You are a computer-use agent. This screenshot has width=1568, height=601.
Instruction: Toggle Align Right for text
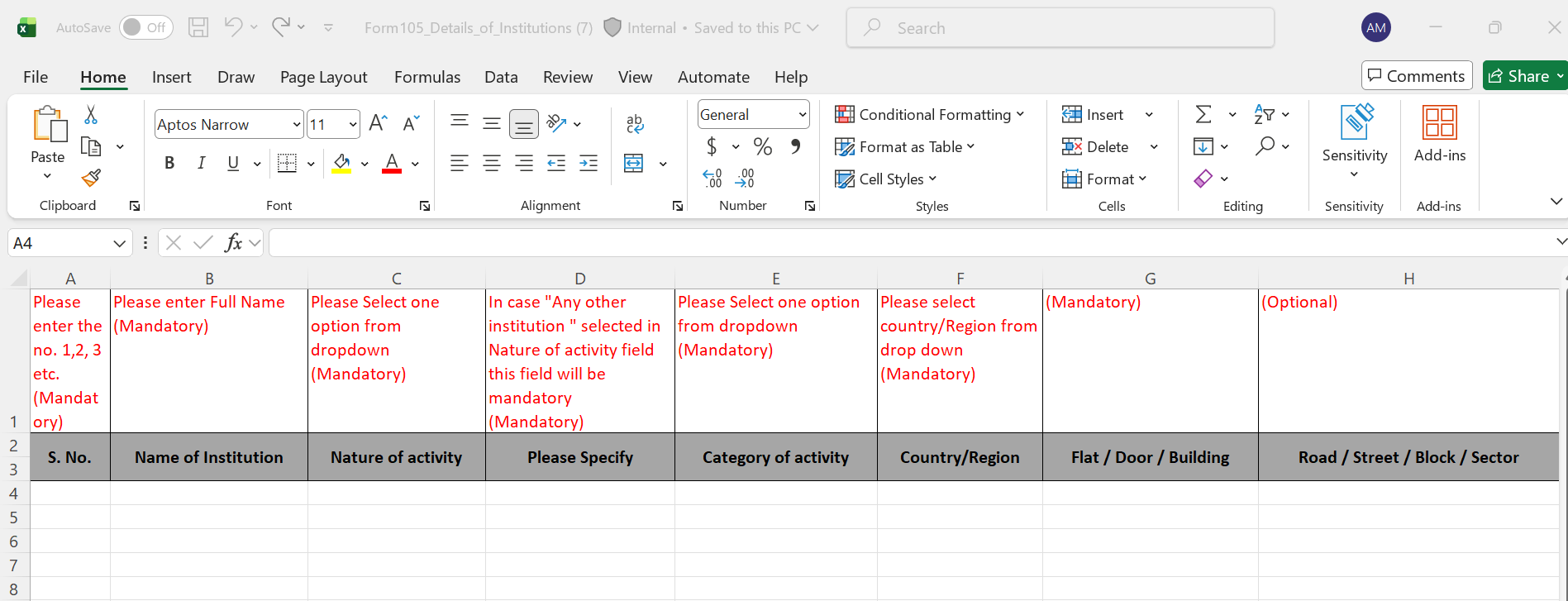pos(524,163)
